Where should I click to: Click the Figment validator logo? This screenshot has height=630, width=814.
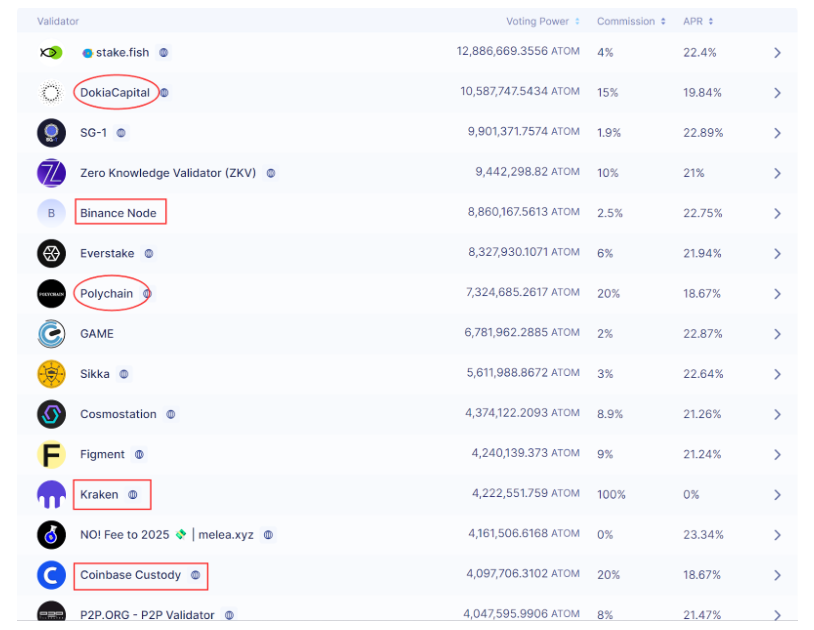(51, 455)
